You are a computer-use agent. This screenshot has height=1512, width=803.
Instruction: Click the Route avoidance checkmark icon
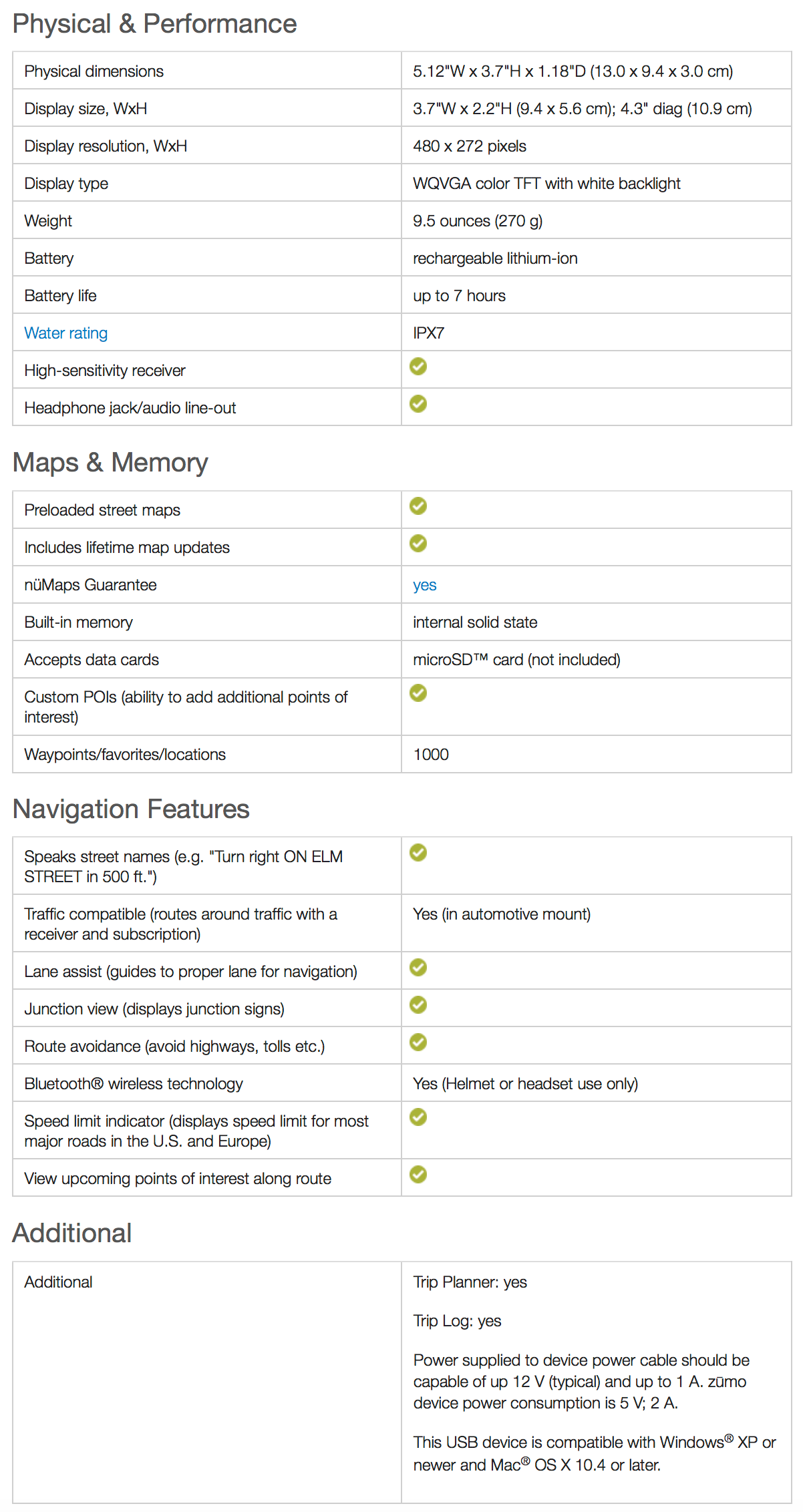point(418,1043)
